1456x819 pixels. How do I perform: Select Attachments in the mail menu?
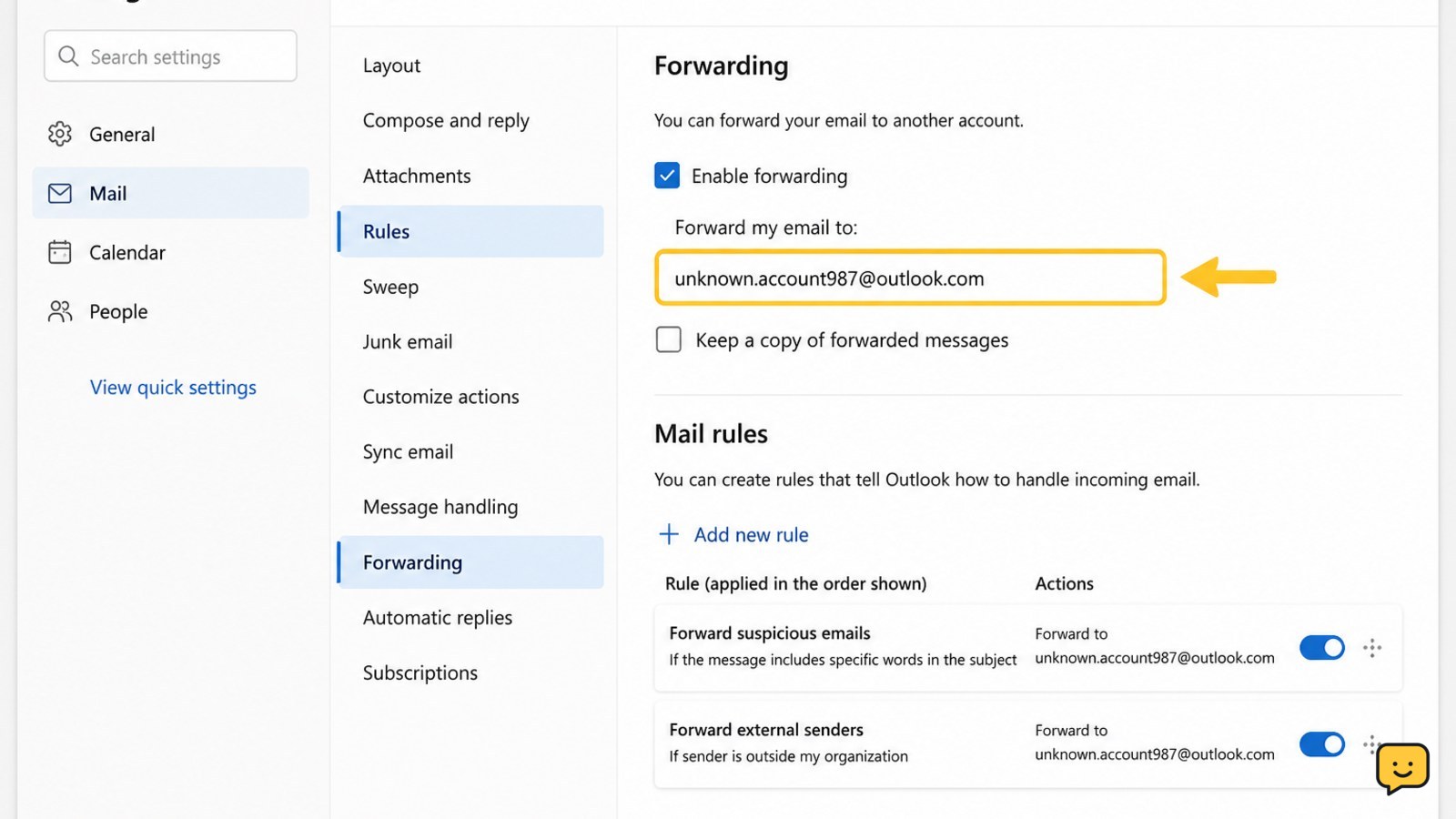(x=417, y=176)
